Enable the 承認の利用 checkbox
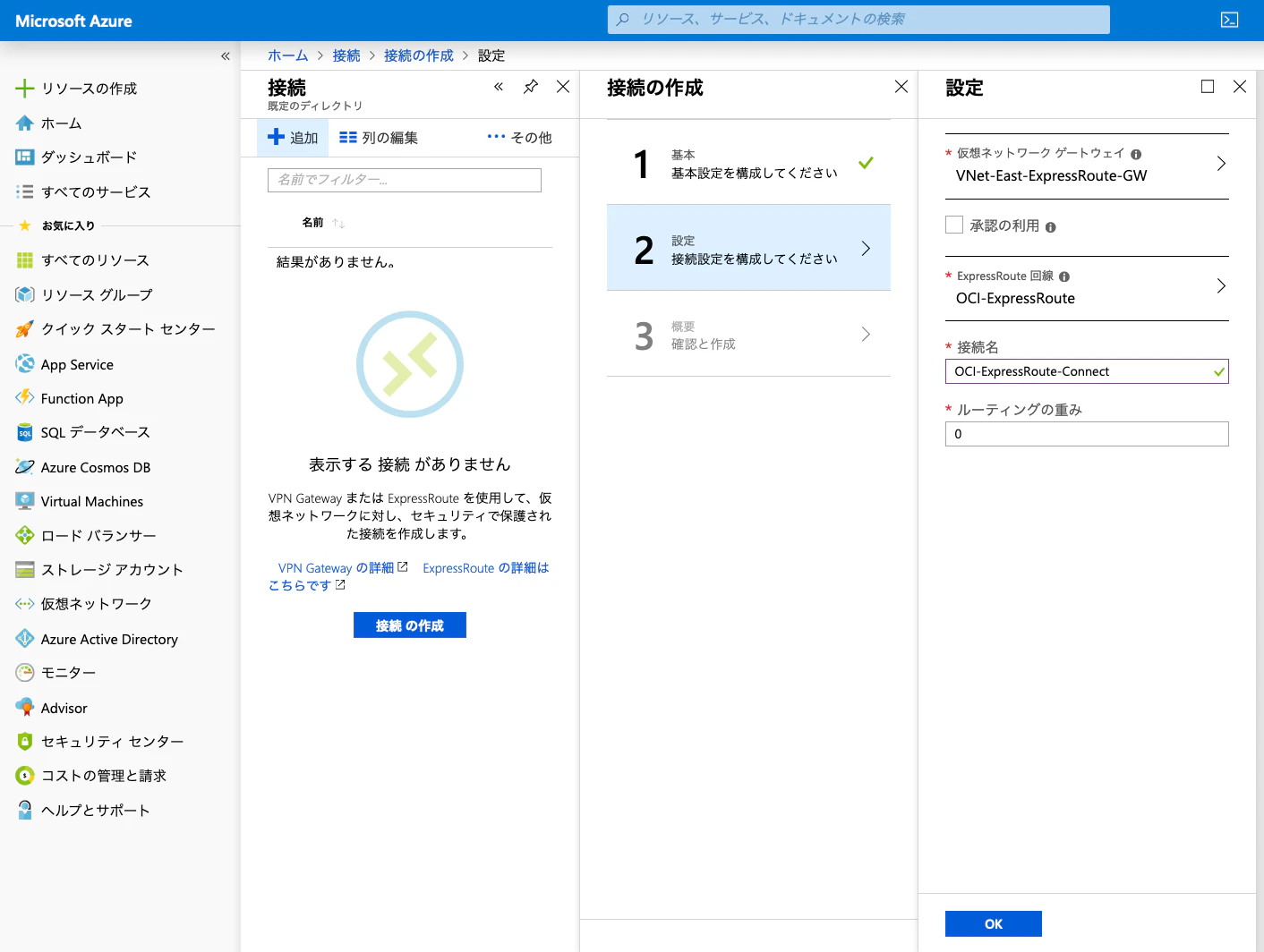Viewport: 1264px width, 952px height. 954,225
